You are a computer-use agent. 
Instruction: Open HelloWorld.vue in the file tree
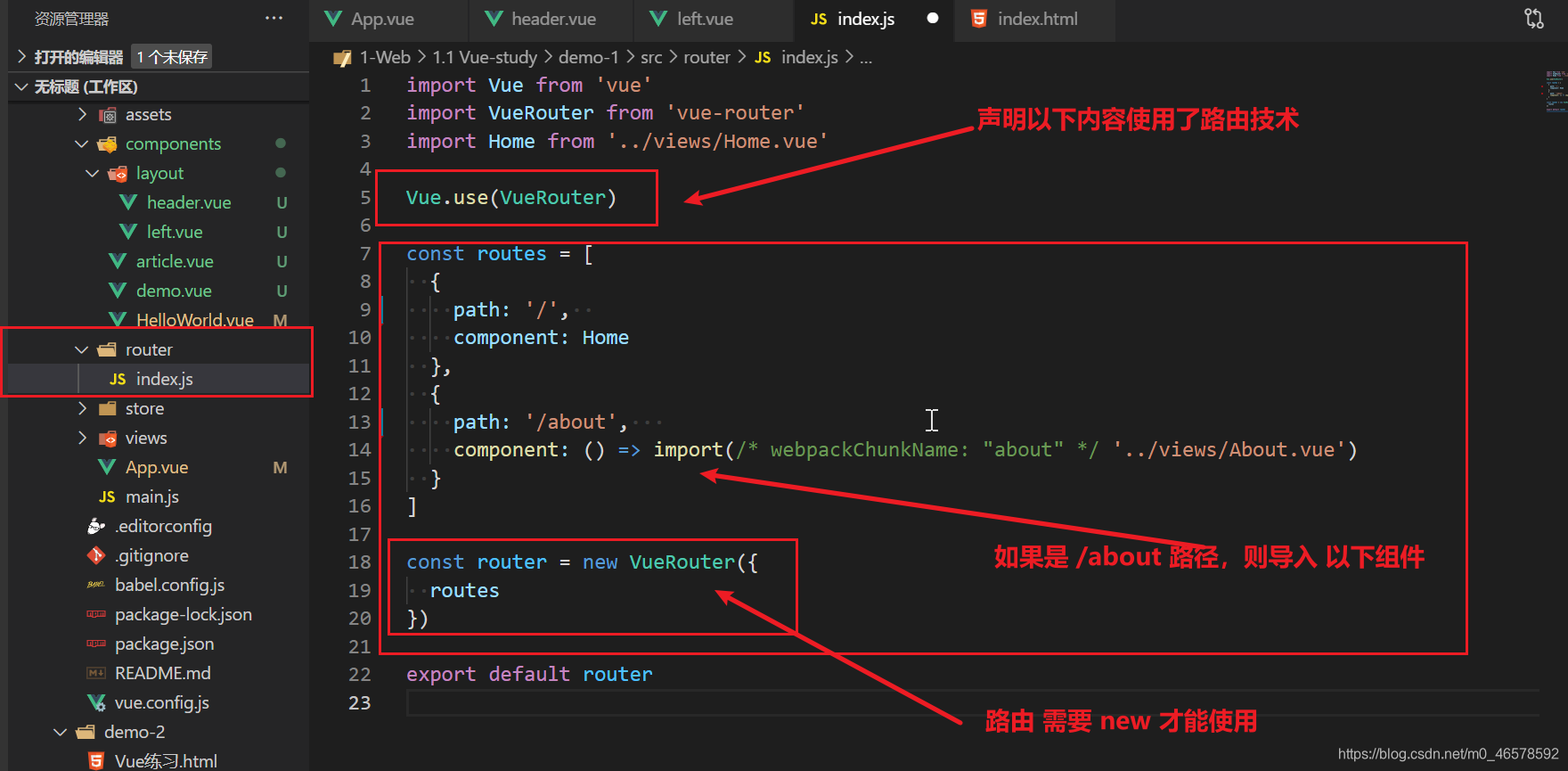click(x=194, y=320)
